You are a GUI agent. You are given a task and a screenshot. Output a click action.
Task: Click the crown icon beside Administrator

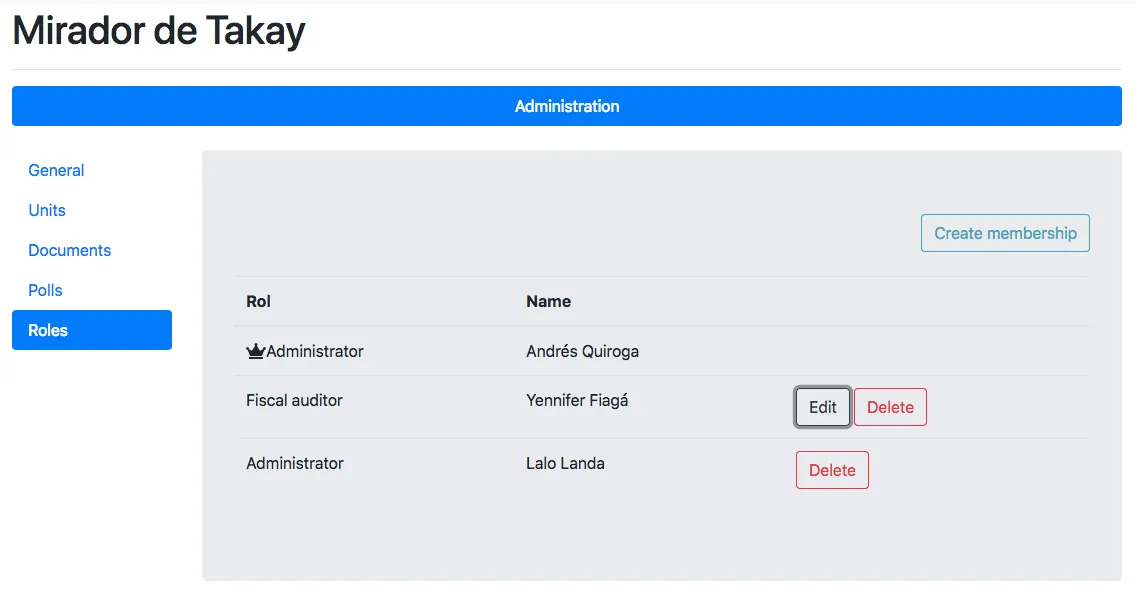tap(256, 351)
